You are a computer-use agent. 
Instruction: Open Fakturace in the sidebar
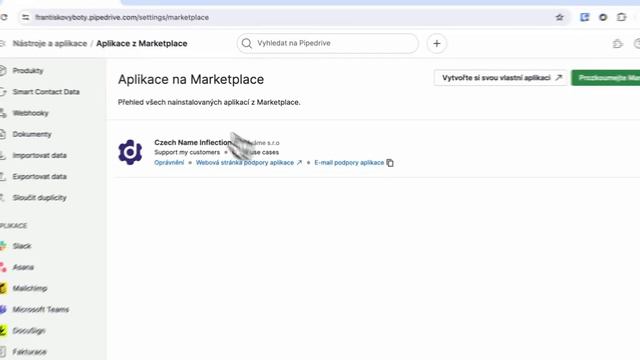pyautogui.click(x=29, y=352)
